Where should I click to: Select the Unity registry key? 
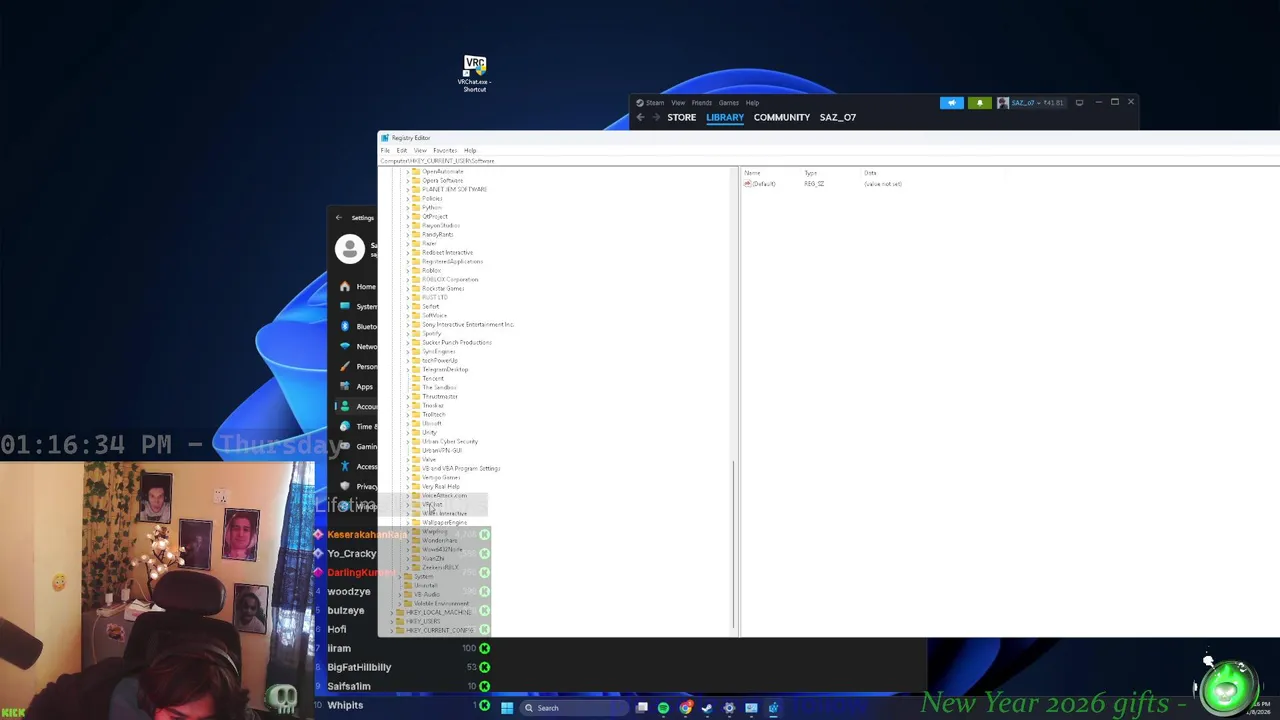click(x=430, y=433)
